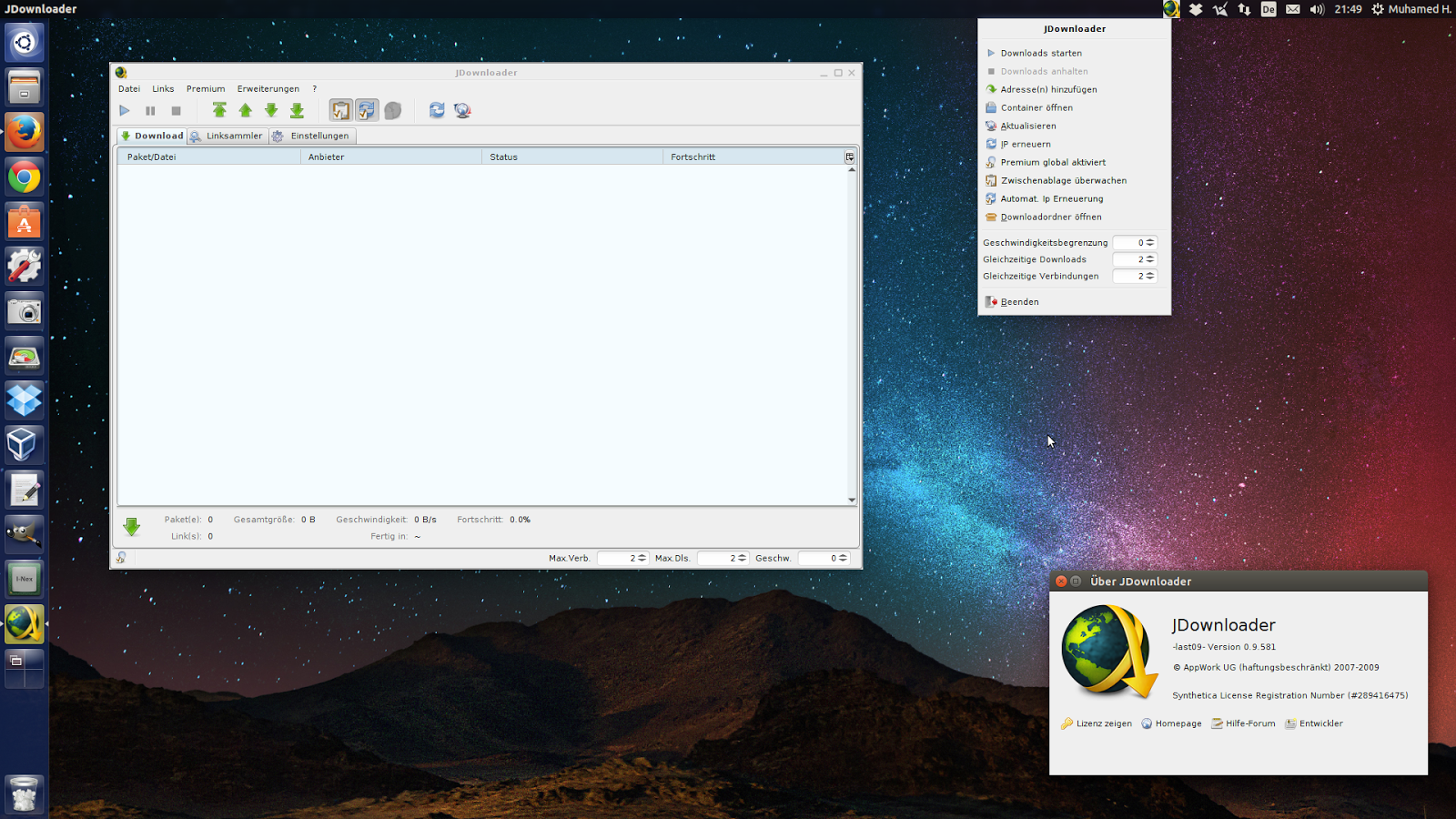The height and width of the screenshot is (819, 1456).
Task: Toggle automatic reconnect in the toolbar
Action: 367,110
